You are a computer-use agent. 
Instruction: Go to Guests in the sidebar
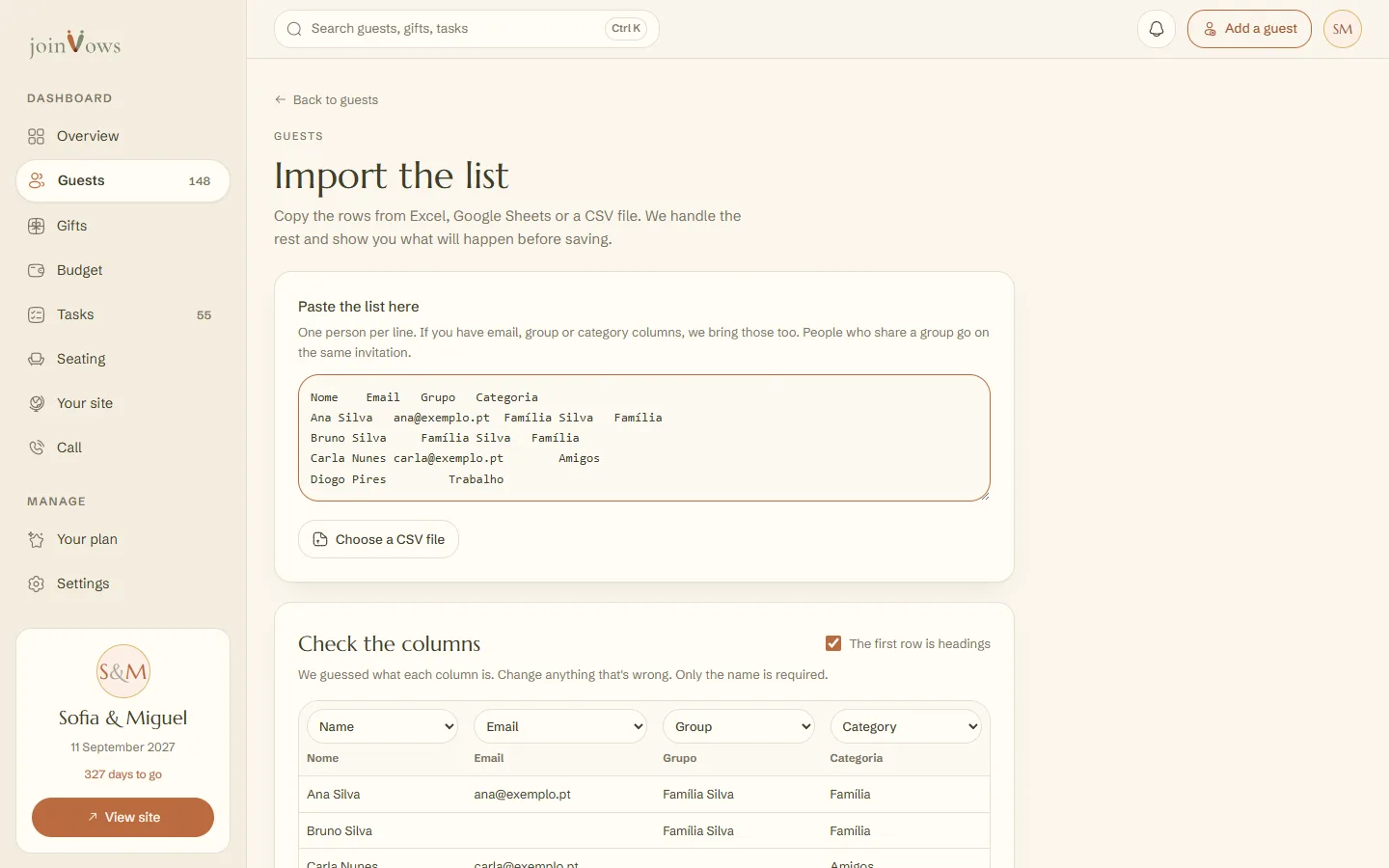click(123, 180)
